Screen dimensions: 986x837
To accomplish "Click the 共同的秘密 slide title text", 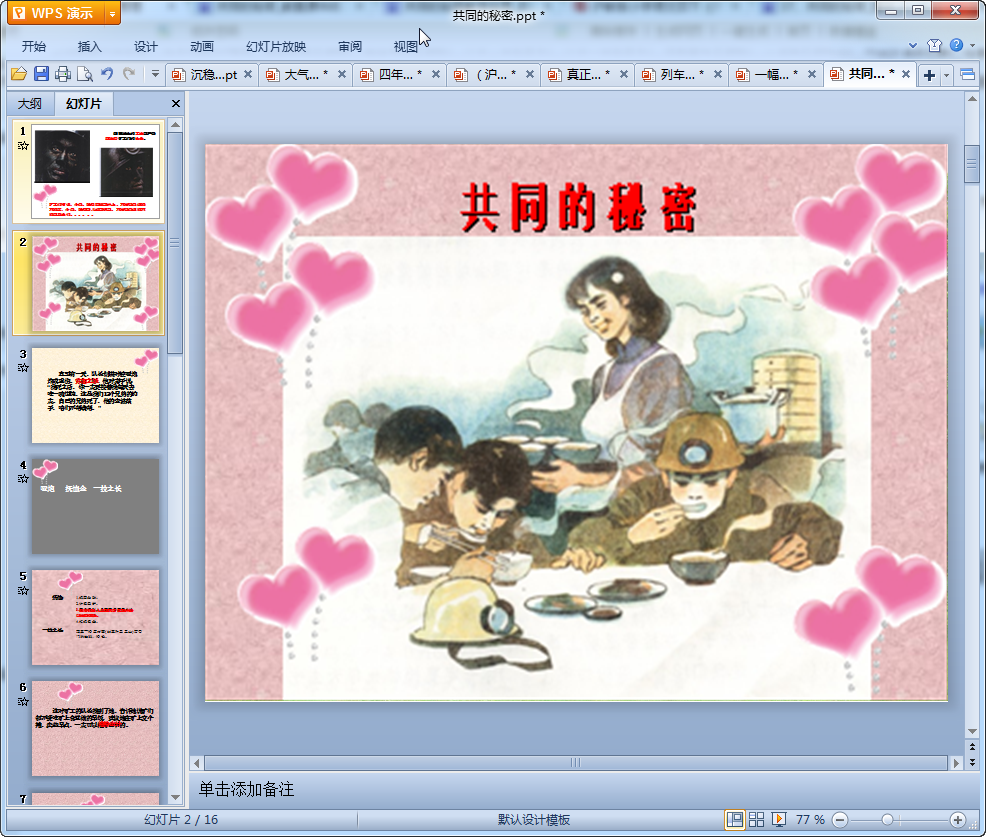I will pyautogui.click(x=578, y=208).
